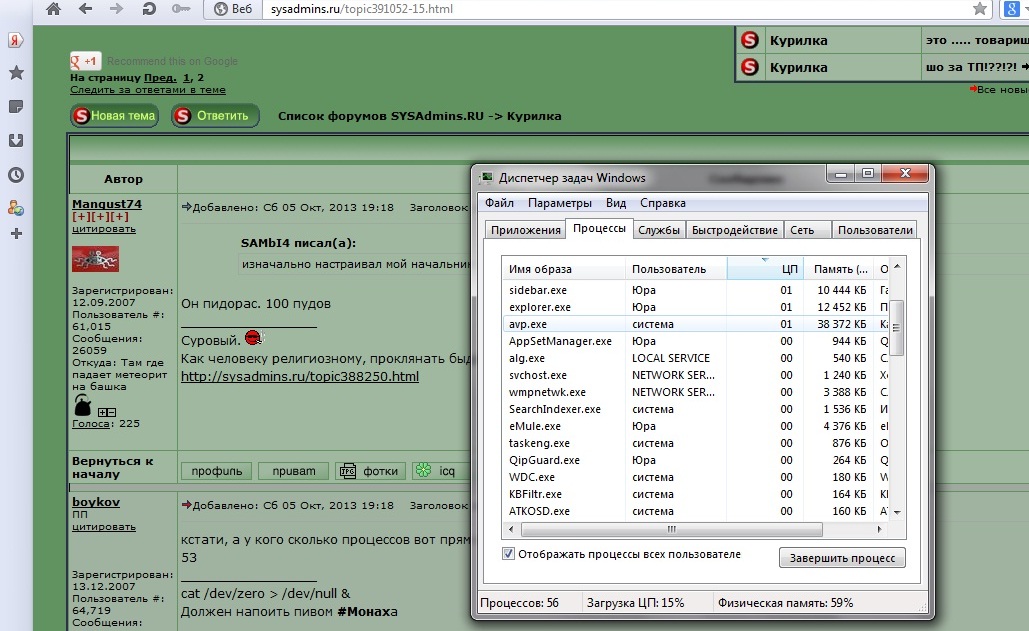The image size is (1029, 631).
Task: Click process list vertical scrollbar thumb
Action: click(896, 327)
